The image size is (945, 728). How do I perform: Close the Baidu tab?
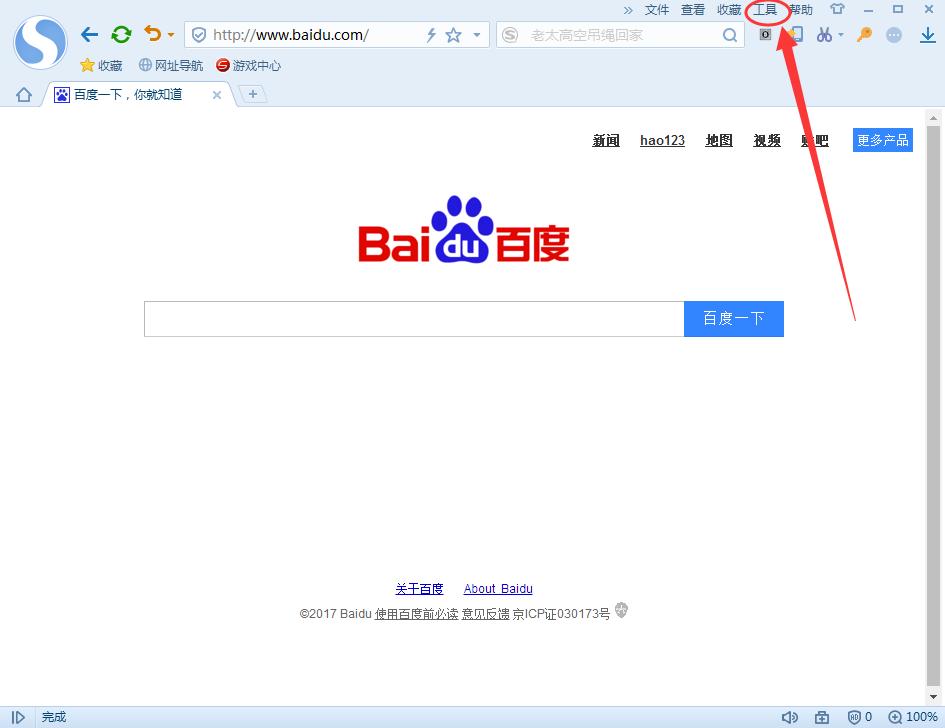point(217,95)
